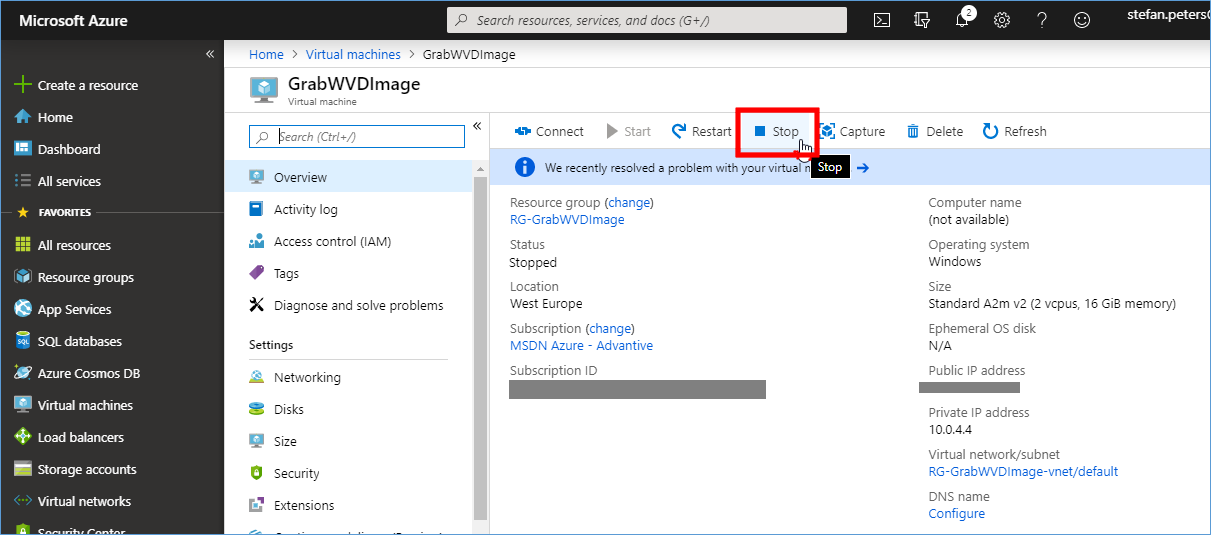The height and width of the screenshot is (535, 1211).
Task: Click change link next to Resource group
Action: (x=630, y=202)
